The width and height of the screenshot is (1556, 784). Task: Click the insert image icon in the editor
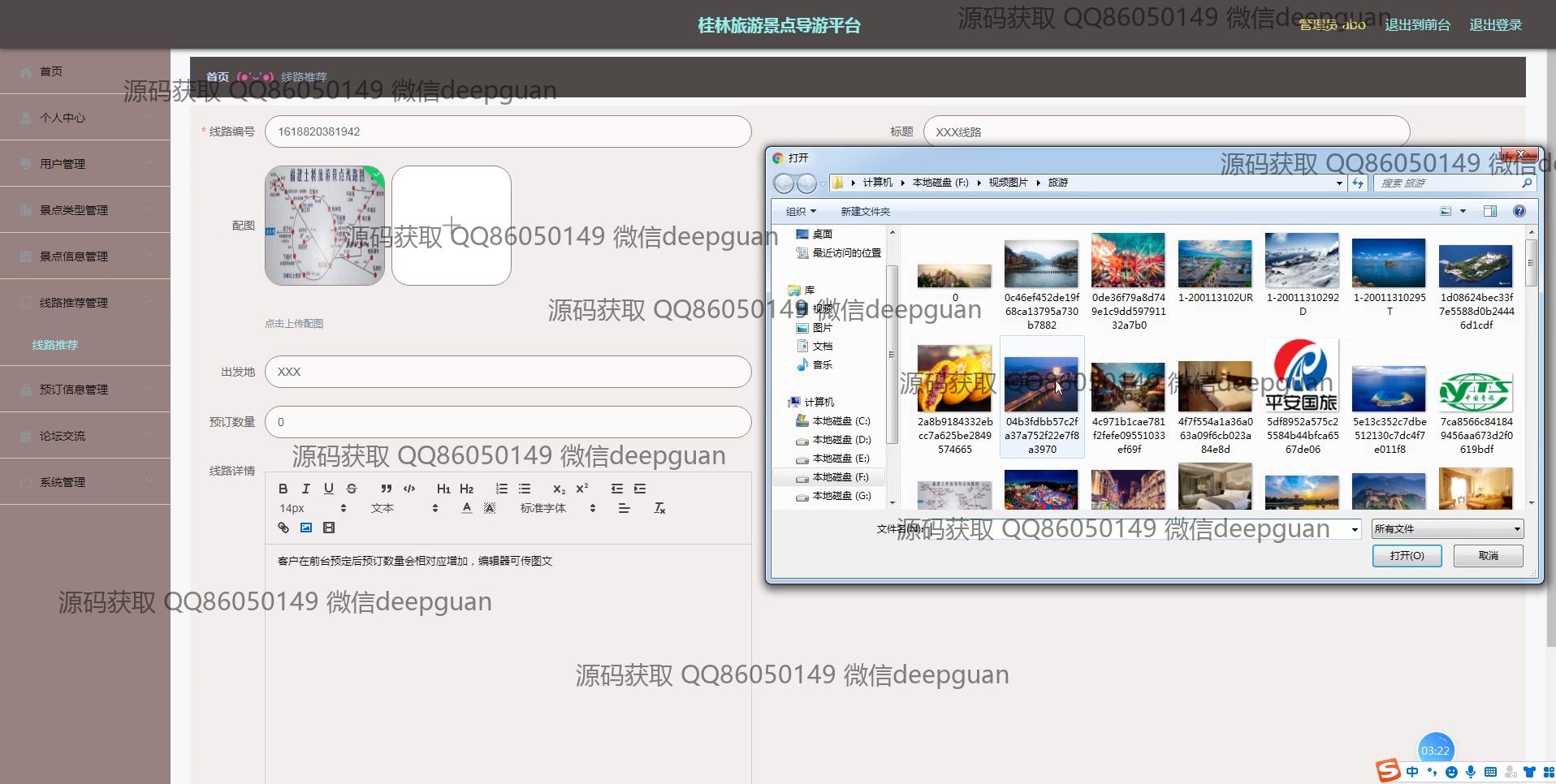click(x=306, y=528)
